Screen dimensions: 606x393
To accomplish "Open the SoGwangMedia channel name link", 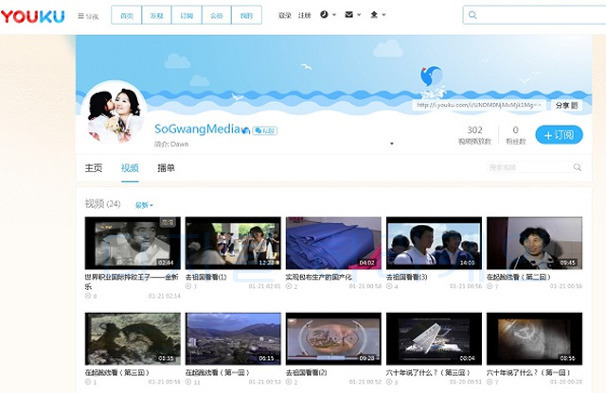I will tap(197, 129).
